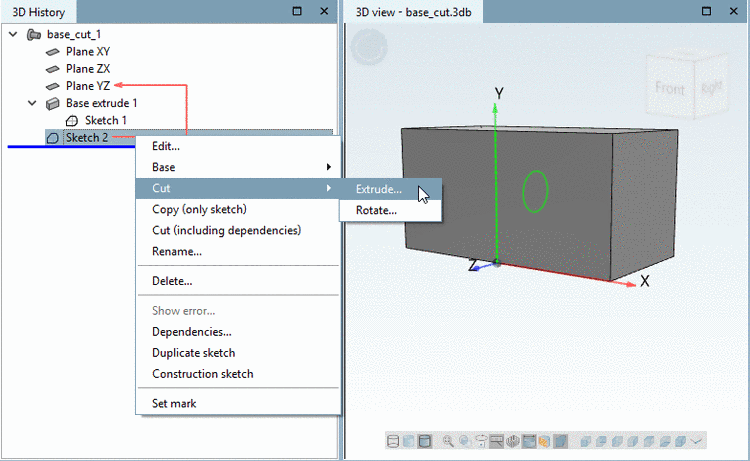This screenshot has height=461, width=750.
Task: Select Construction sketch menu entry
Action: tap(238, 374)
